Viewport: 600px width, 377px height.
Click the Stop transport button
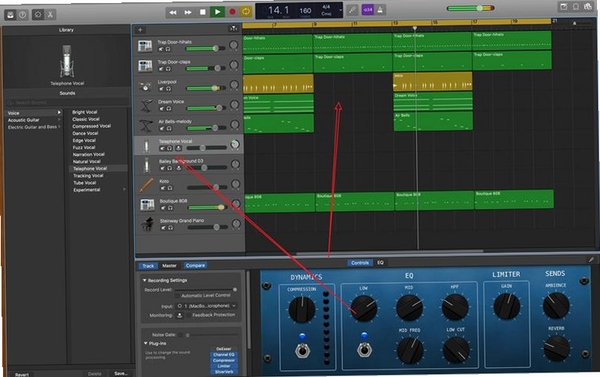[x=202, y=12]
